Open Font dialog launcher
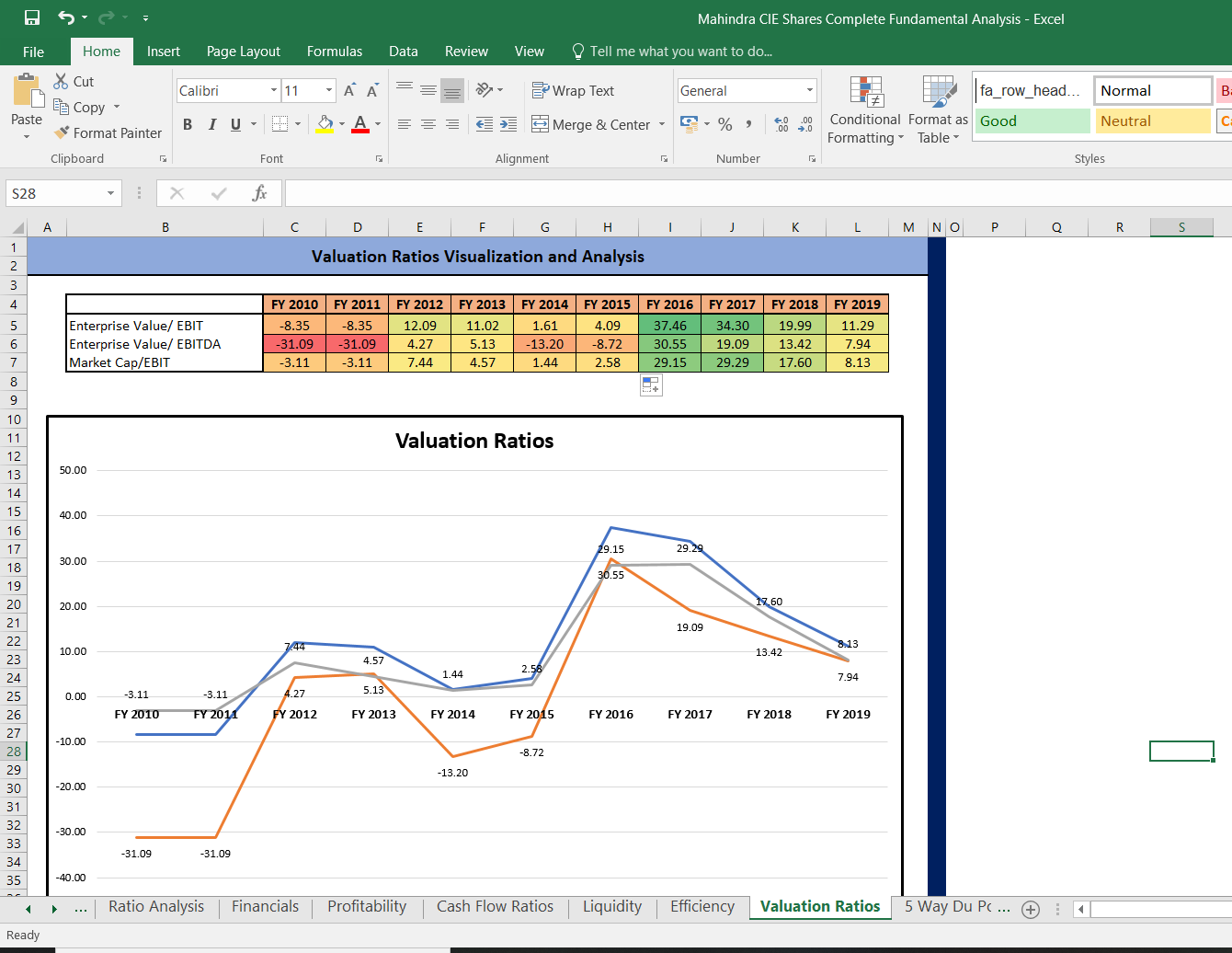This screenshot has width=1232, height=953. tap(379, 159)
